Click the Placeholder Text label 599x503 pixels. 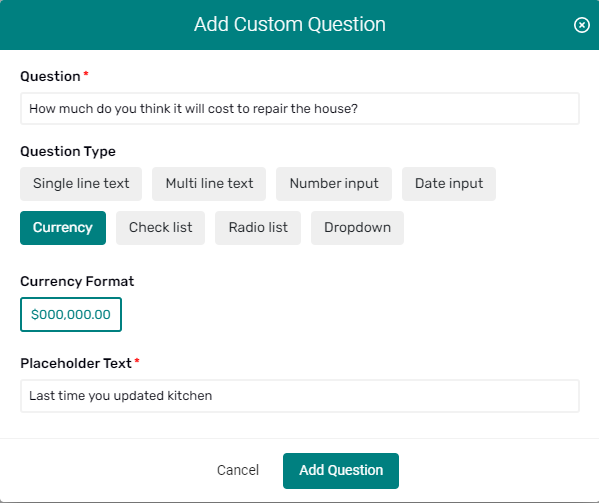click(x=76, y=363)
